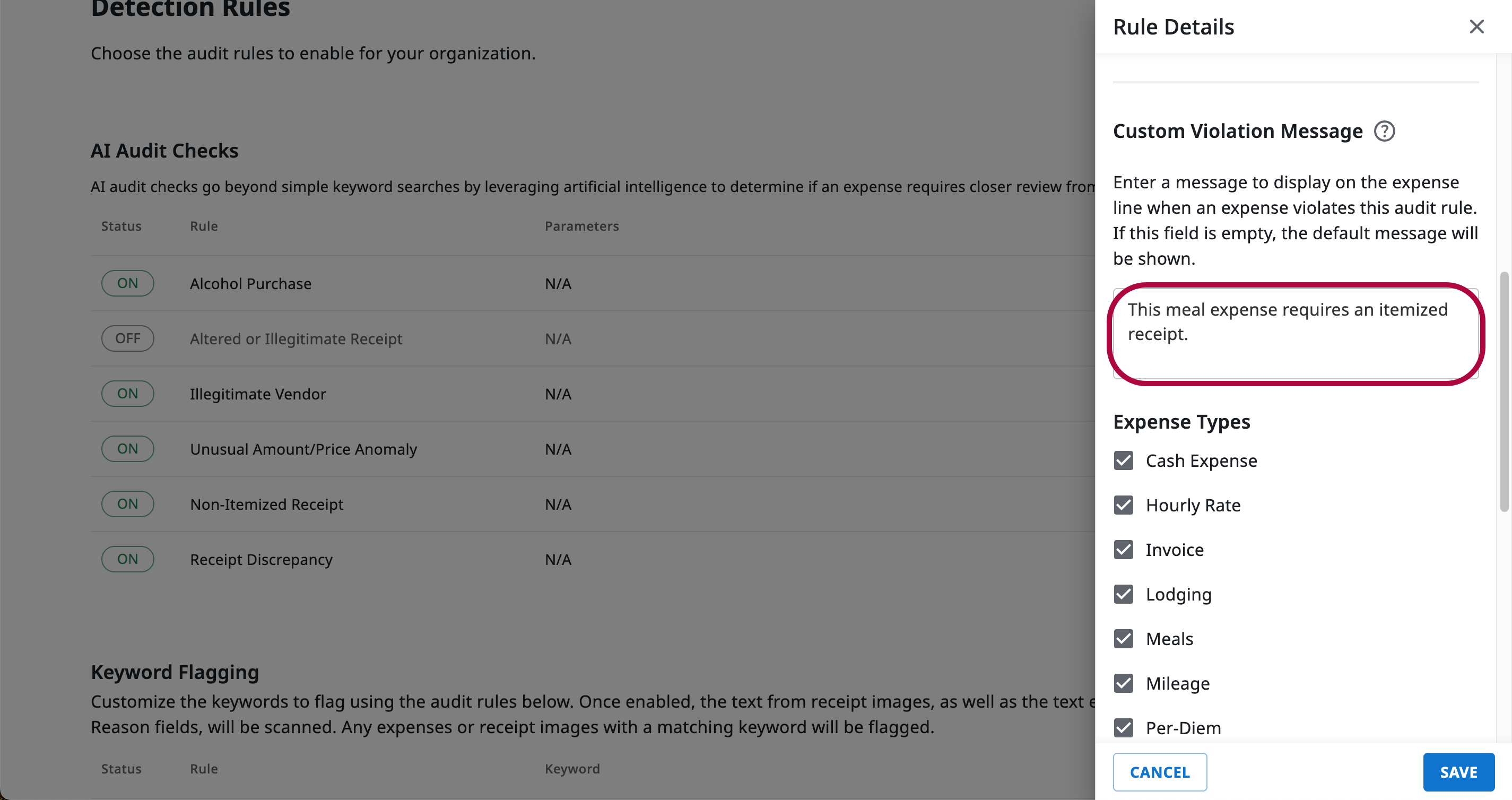
Task: Toggle the Lodging checkbox
Action: pyautogui.click(x=1124, y=594)
